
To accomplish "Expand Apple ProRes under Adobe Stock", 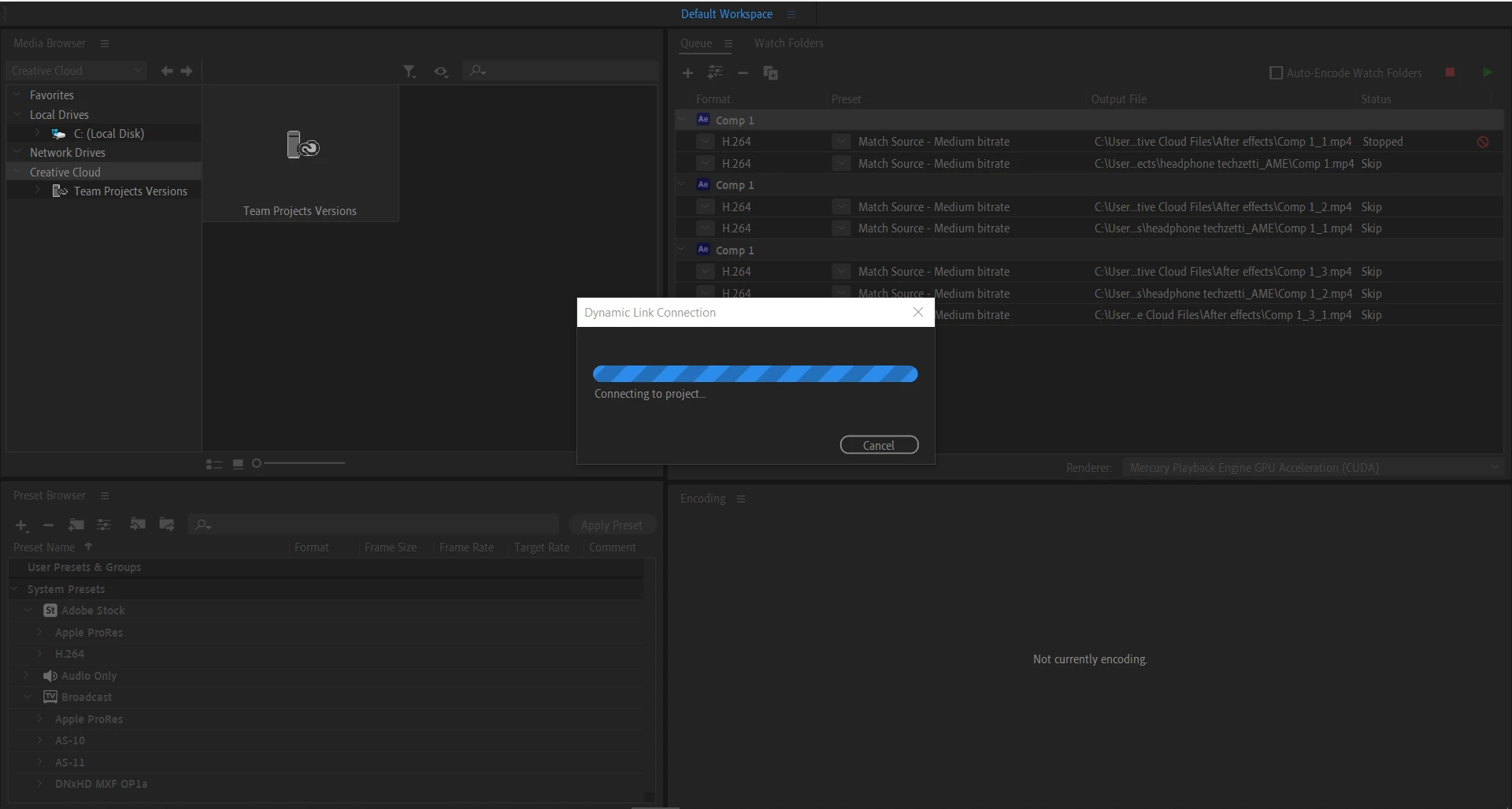I will click(x=40, y=632).
